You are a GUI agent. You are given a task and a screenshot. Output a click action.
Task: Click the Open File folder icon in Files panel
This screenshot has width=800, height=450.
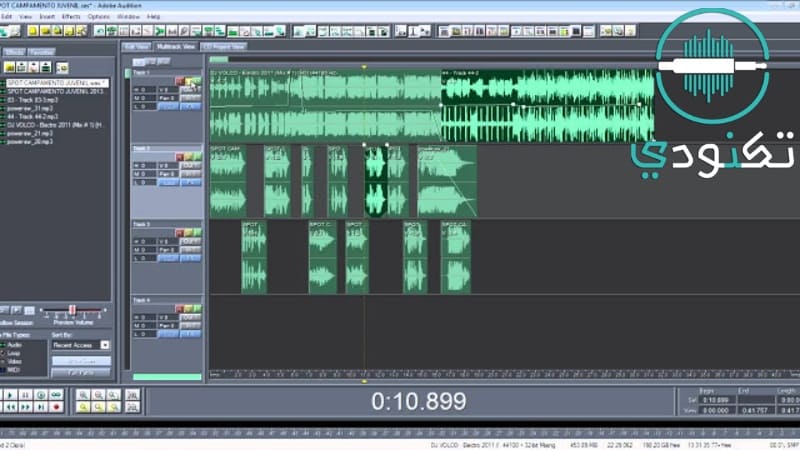click(9, 67)
